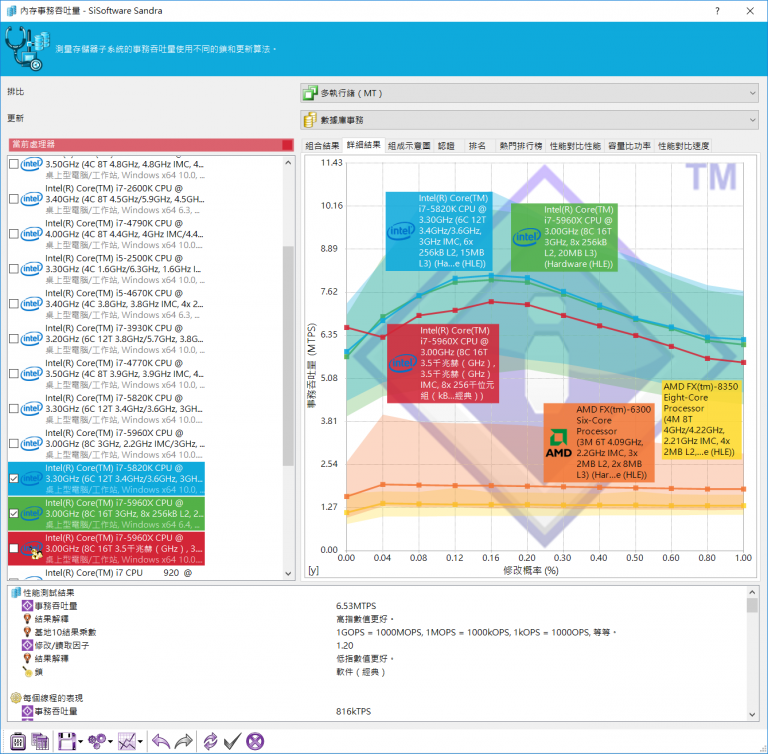768x754 pixels.
Task: Click the results panel scroll down arrow
Action: 752,714
